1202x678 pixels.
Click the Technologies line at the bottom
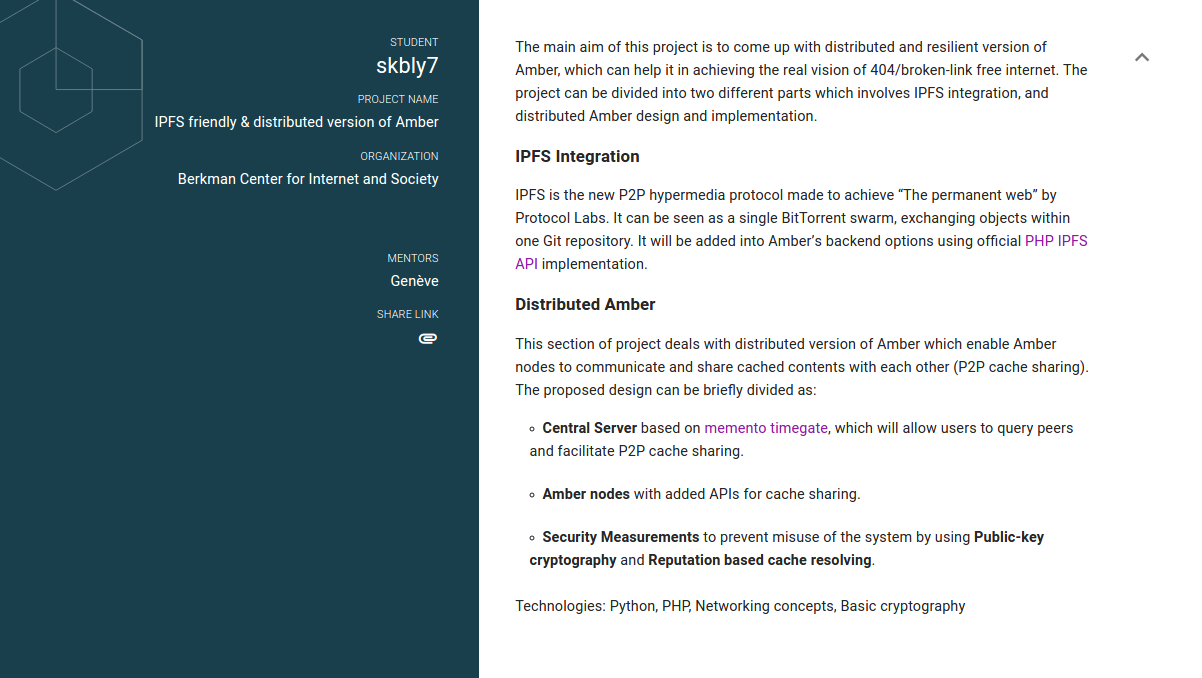(740, 606)
